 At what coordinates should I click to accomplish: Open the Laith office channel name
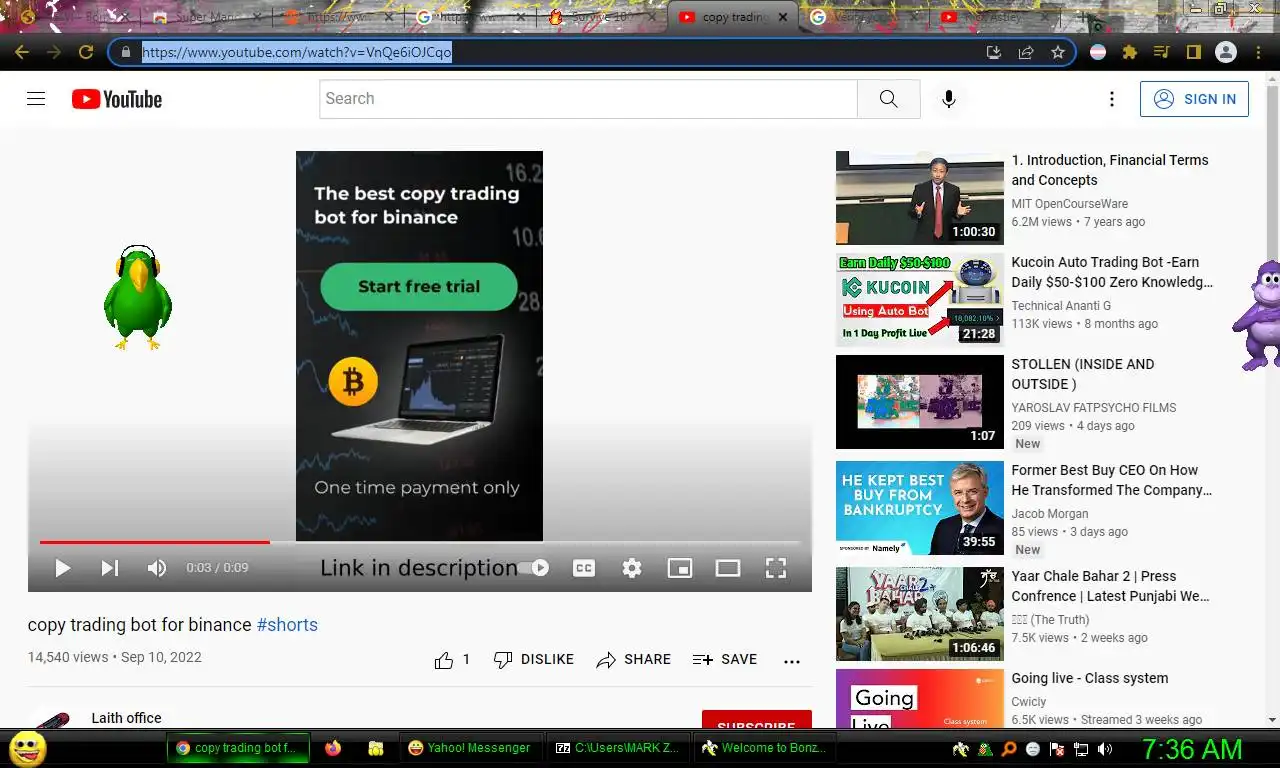click(126, 718)
